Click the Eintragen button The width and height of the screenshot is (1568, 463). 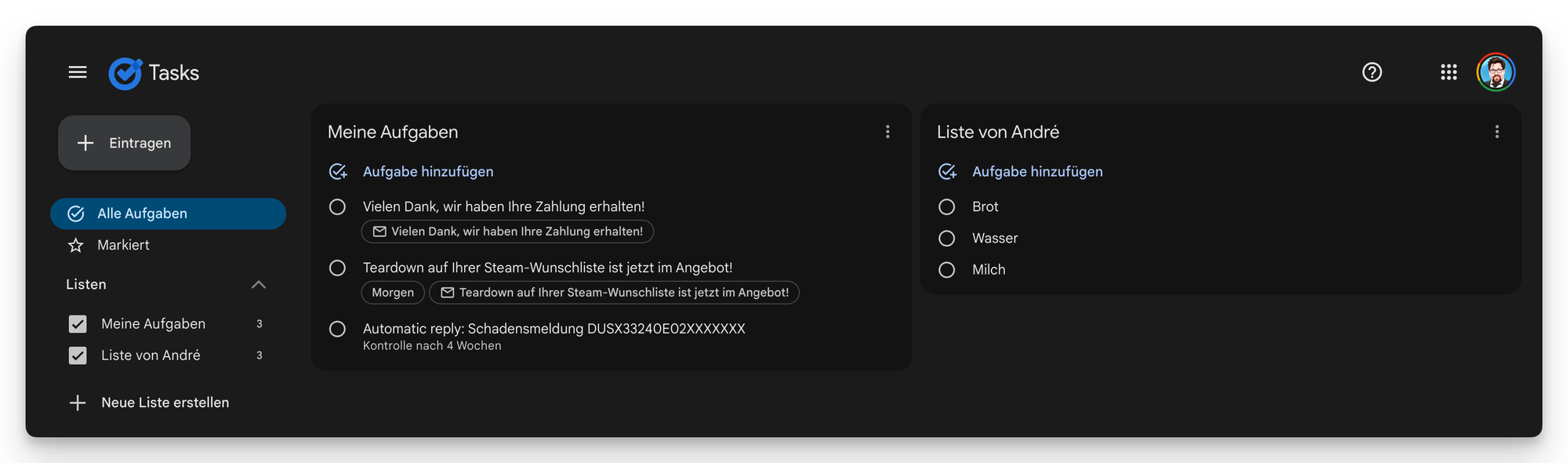[125, 143]
